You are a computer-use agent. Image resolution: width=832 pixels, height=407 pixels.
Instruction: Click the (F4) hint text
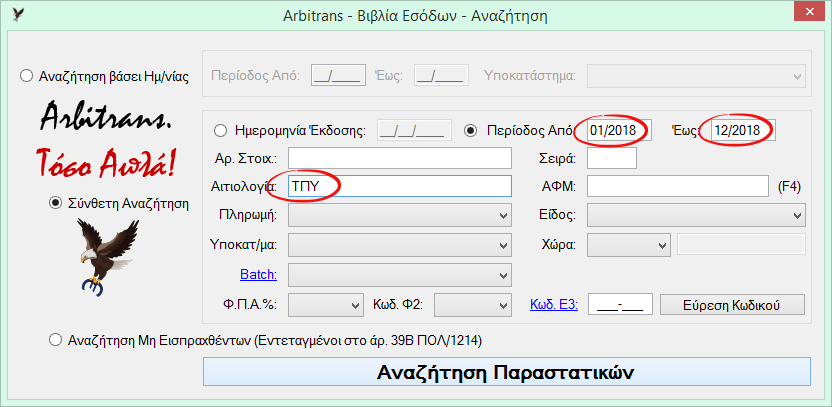pos(789,187)
